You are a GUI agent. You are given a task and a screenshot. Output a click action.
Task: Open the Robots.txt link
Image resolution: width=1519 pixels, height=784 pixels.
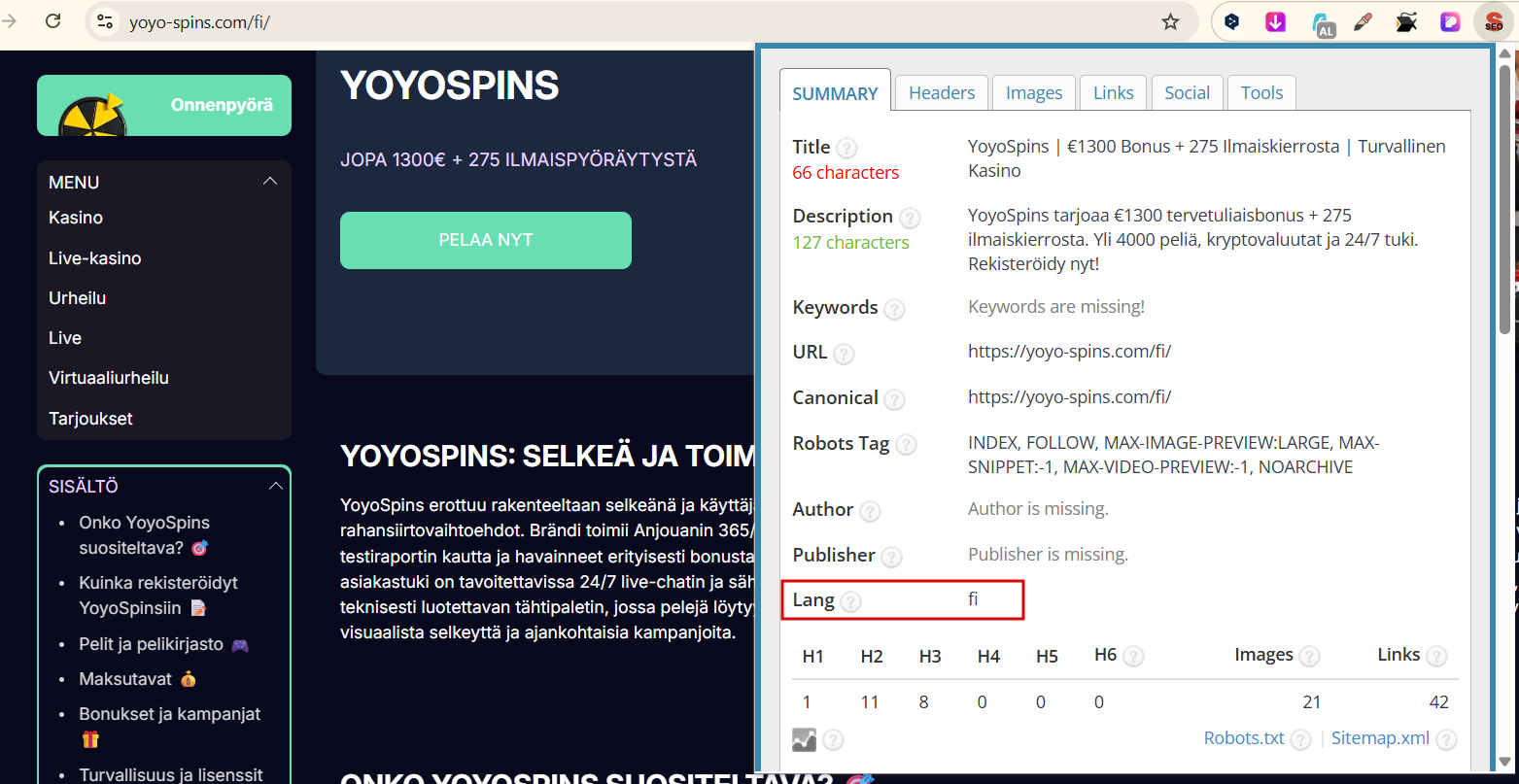coord(1244,738)
